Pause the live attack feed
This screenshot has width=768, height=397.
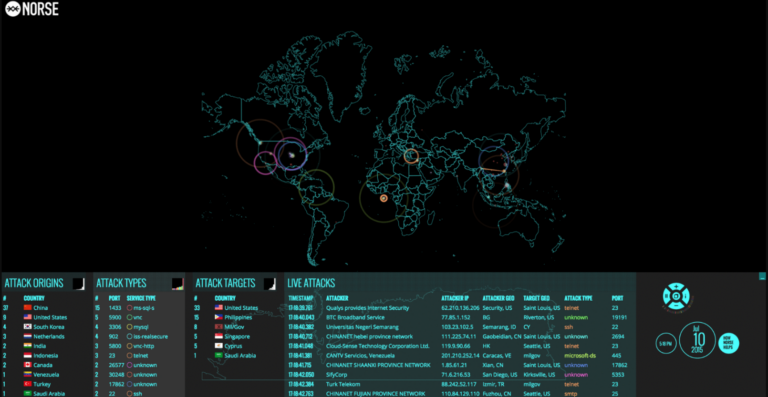(x=667, y=296)
